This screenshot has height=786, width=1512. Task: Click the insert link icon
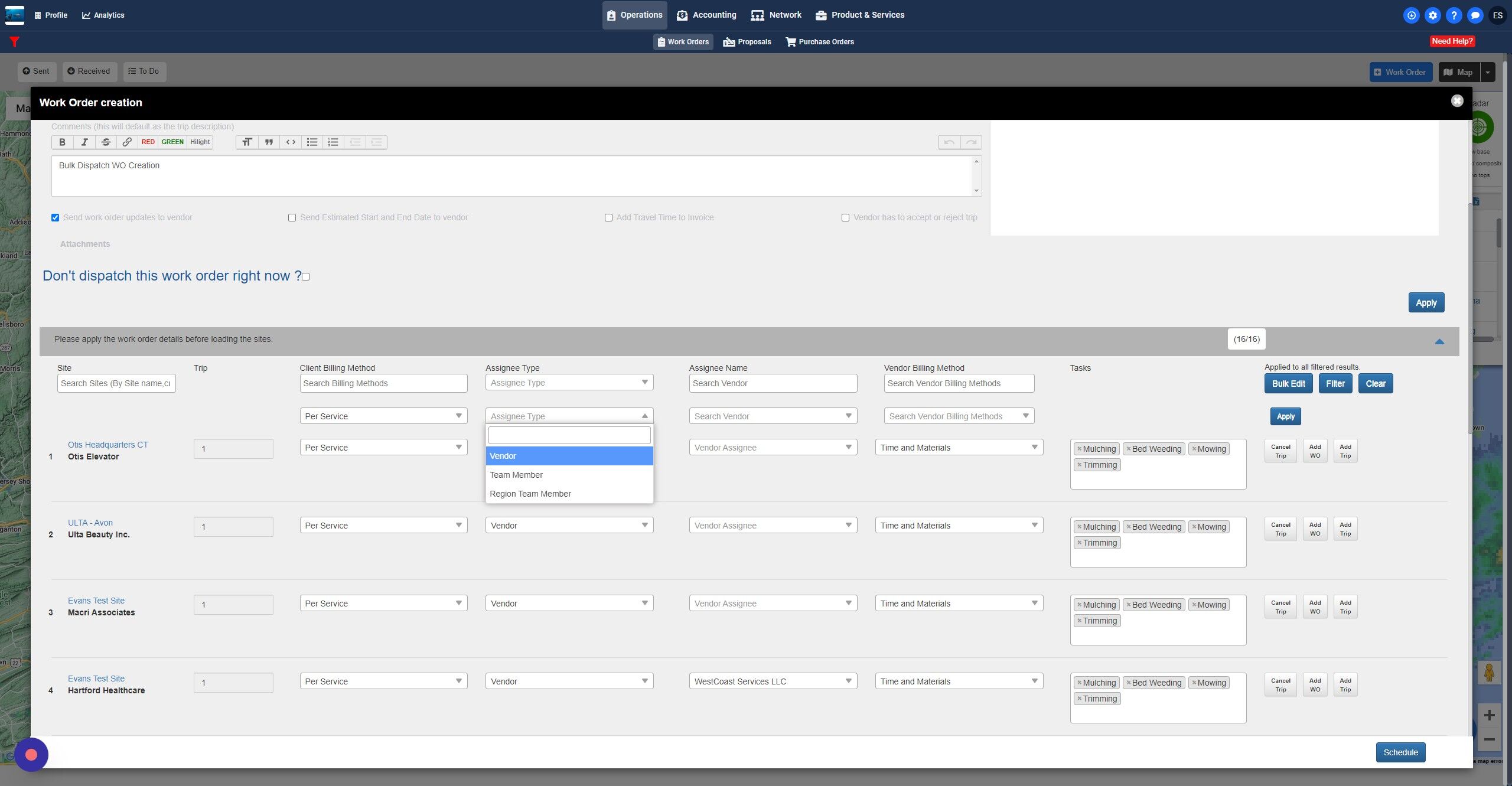coord(127,142)
